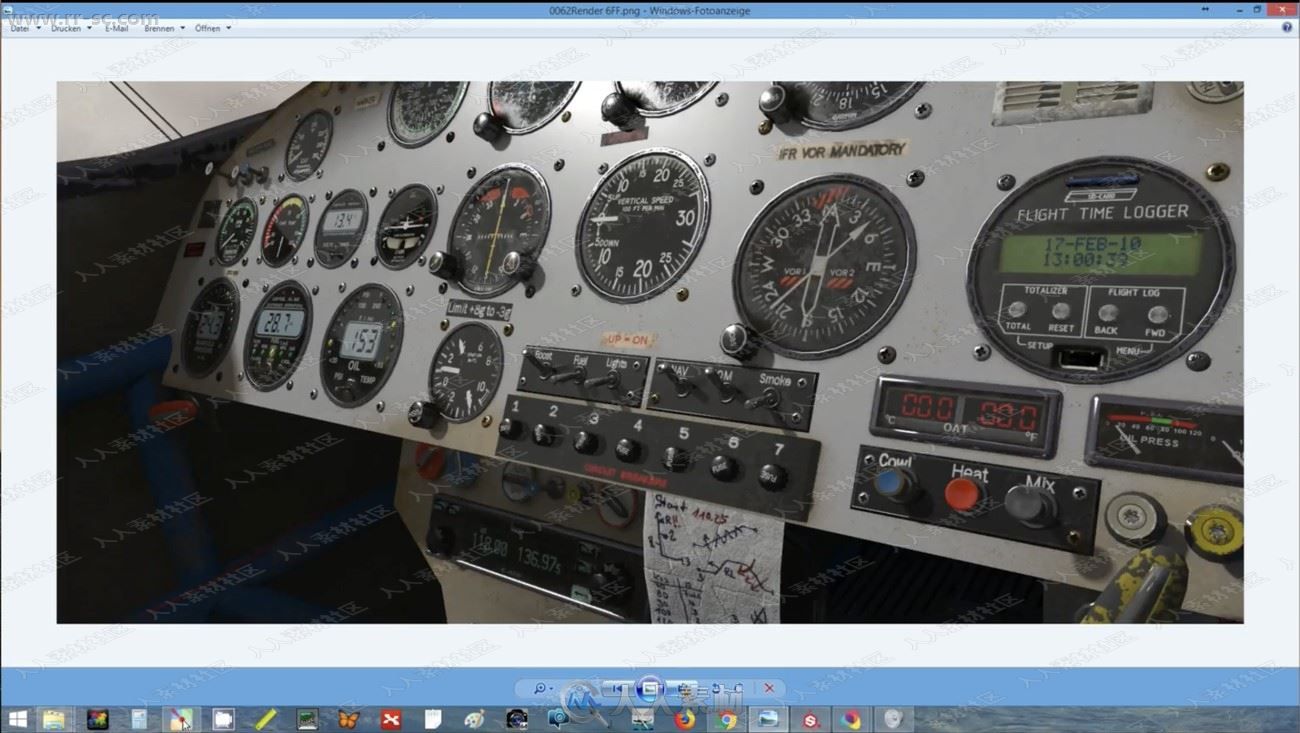Open the paint palette app on taskbar

tap(475, 719)
